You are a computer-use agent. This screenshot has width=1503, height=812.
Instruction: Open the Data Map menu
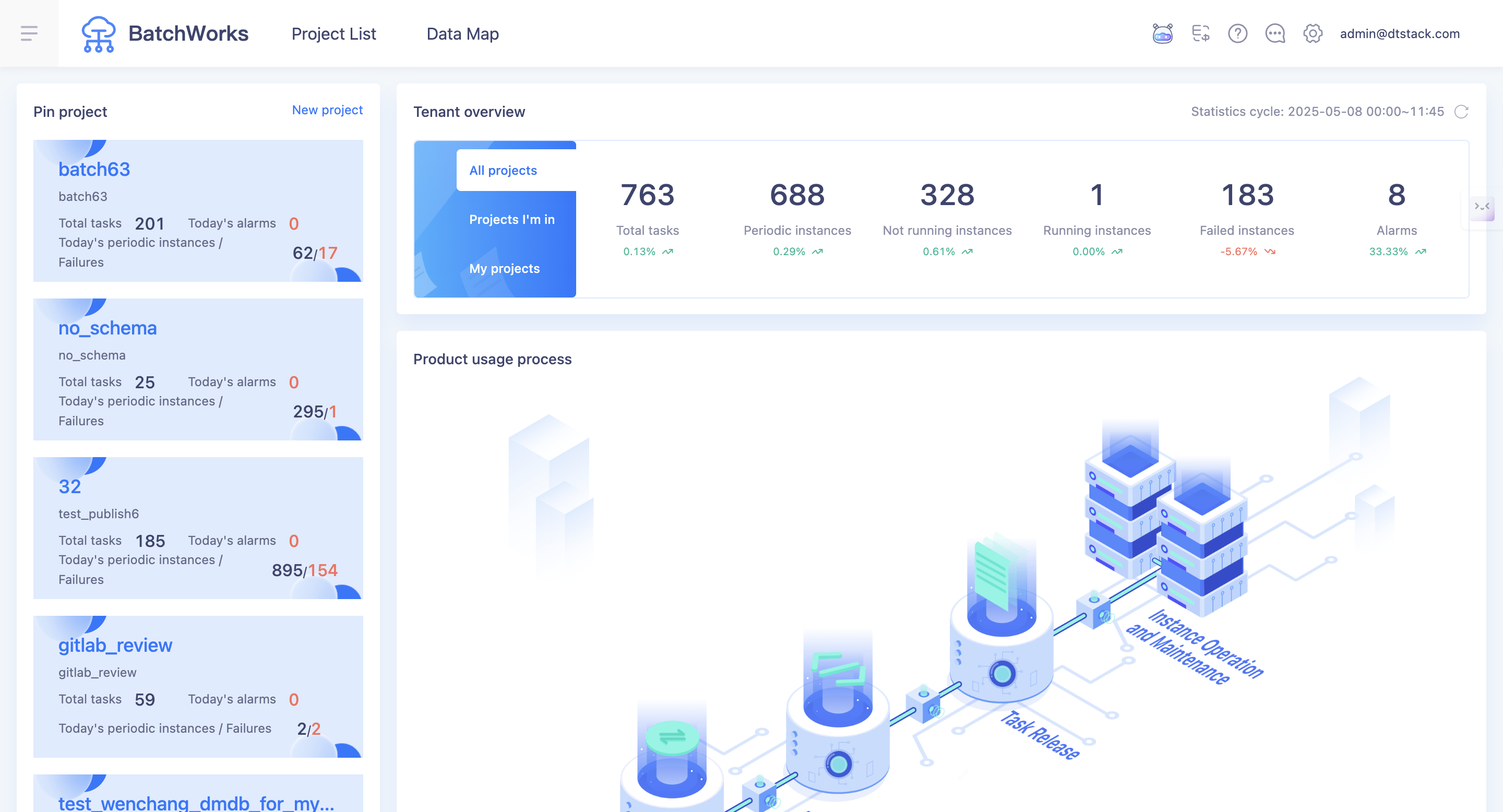tap(463, 33)
